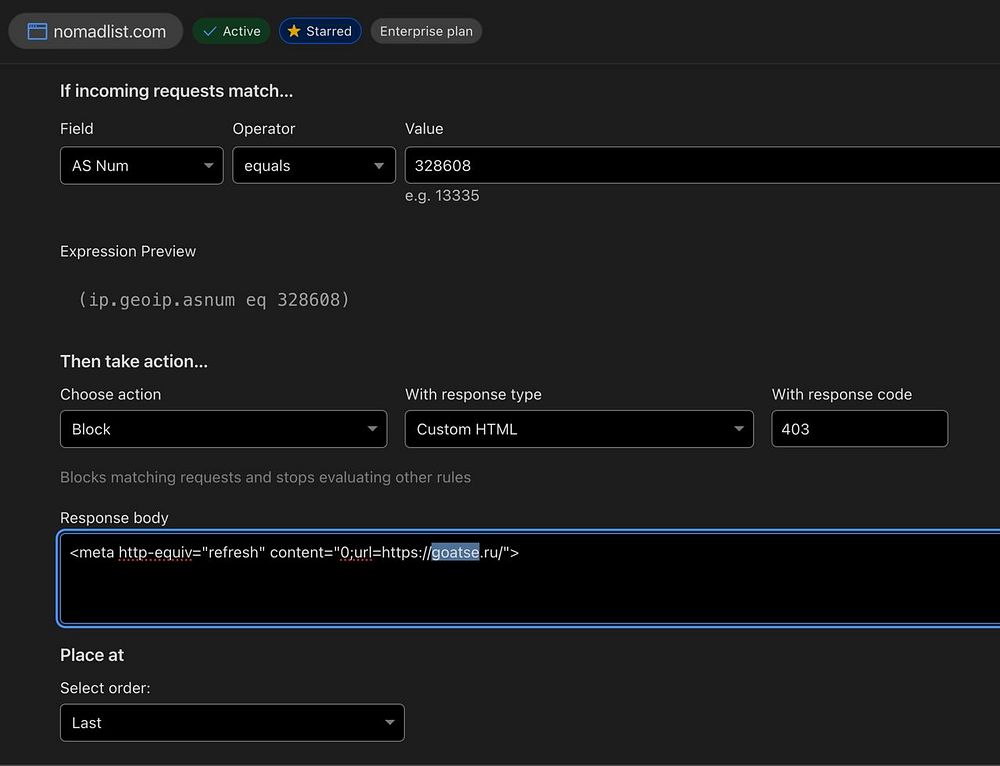Click the response code field showing 403
Screen dimensions: 1000x766
(x=859, y=429)
